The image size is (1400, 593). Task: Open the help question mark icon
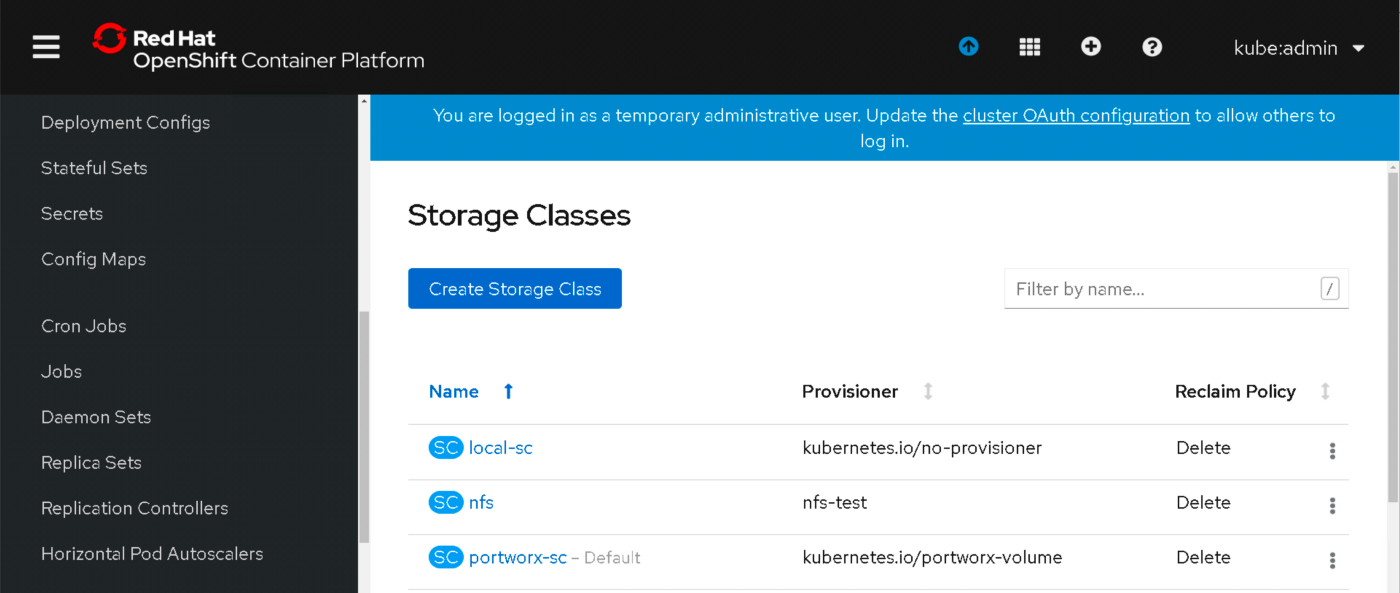[1152, 47]
